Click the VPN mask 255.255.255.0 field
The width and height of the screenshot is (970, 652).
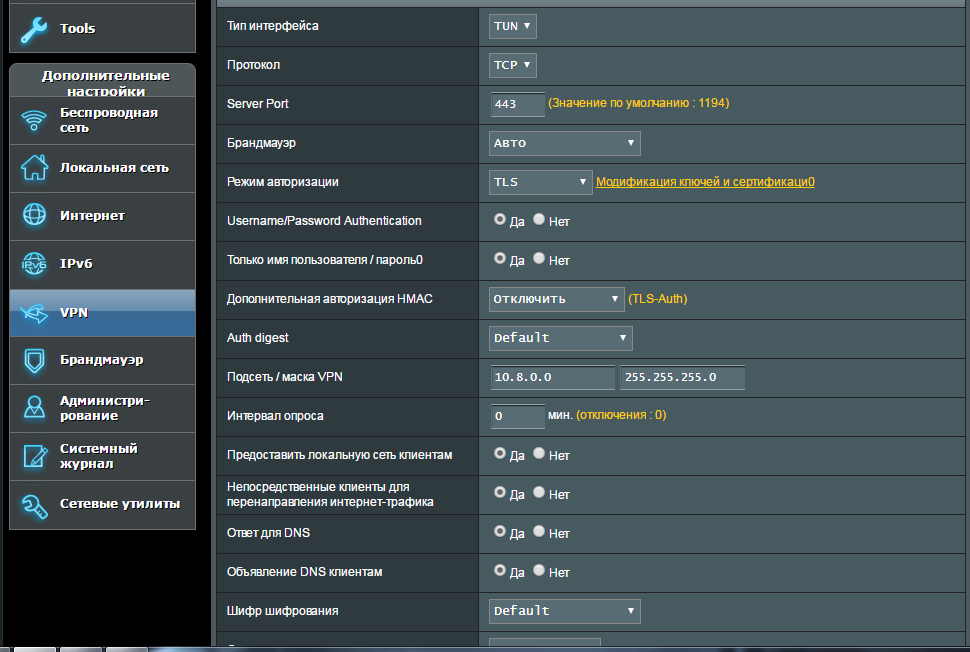pyautogui.click(x=682, y=377)
